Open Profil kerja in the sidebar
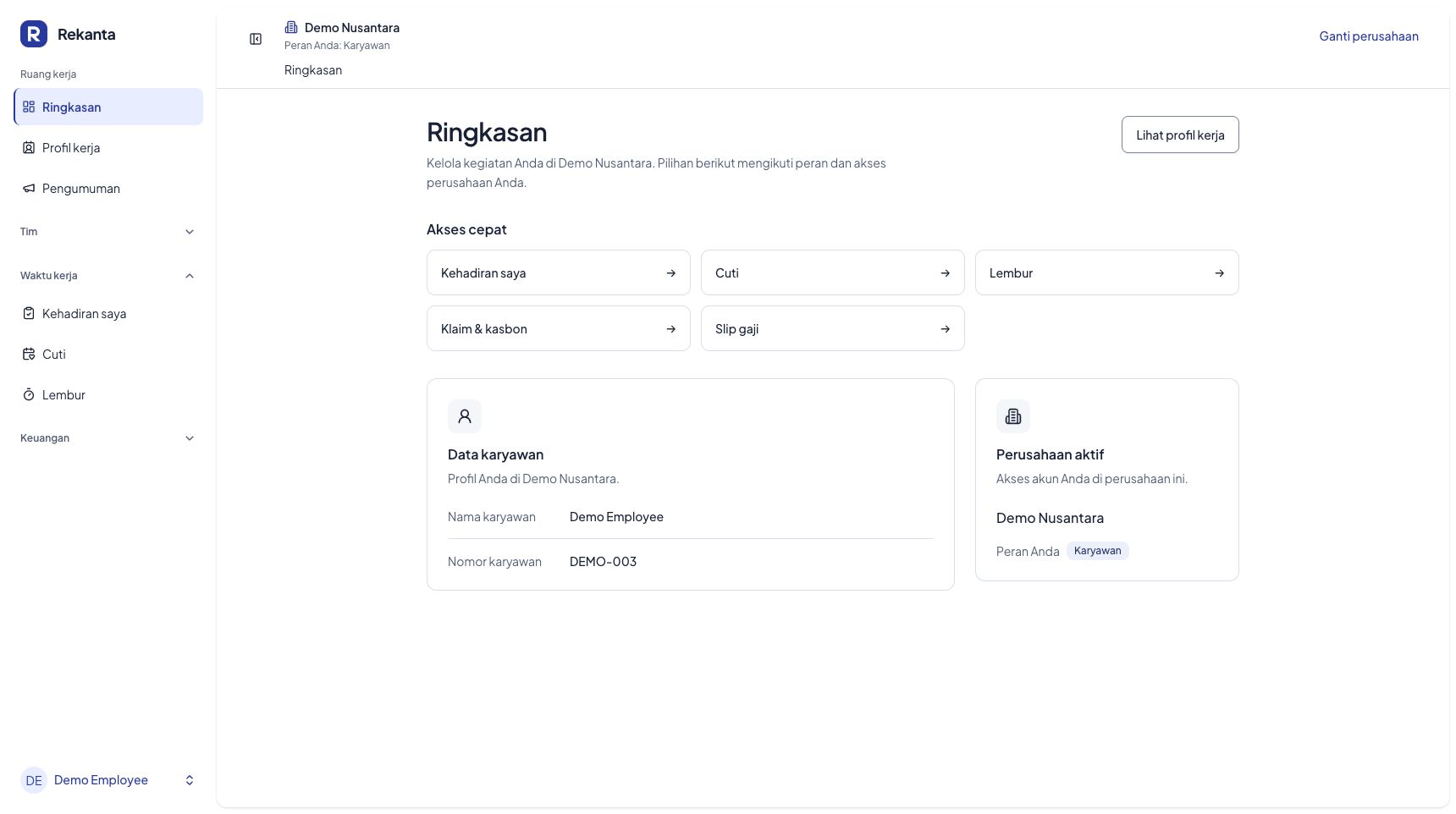This screenshot has height=814, width=1456. point(108,147)
